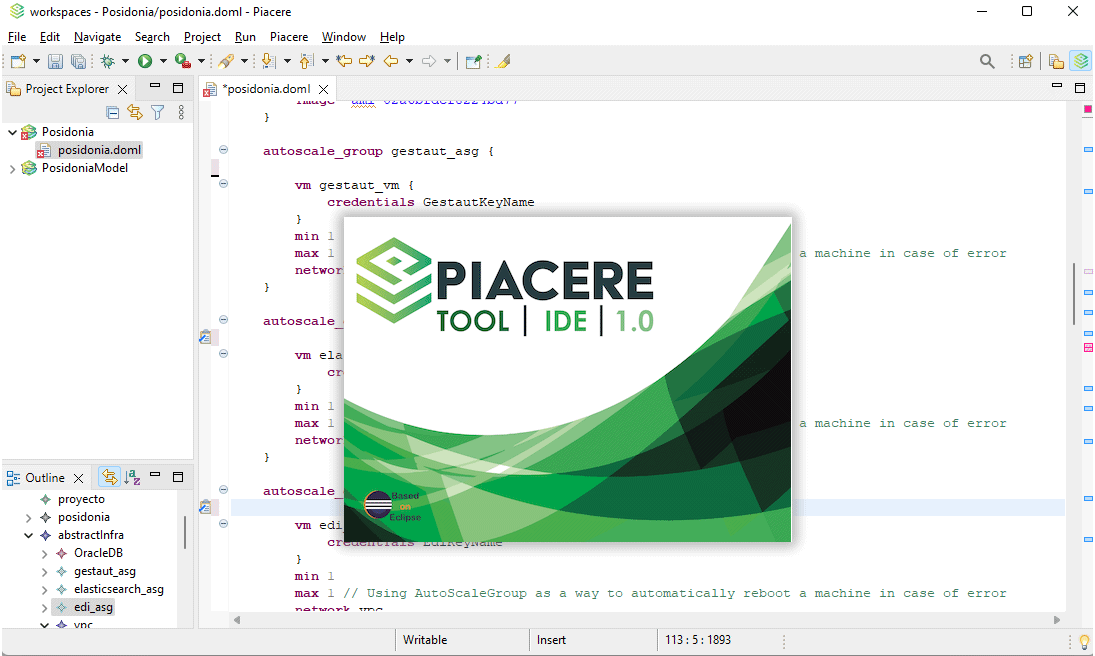
Task: Fold the autoscale_group gestaut_asg code block
Action: (x=223, y=150)
